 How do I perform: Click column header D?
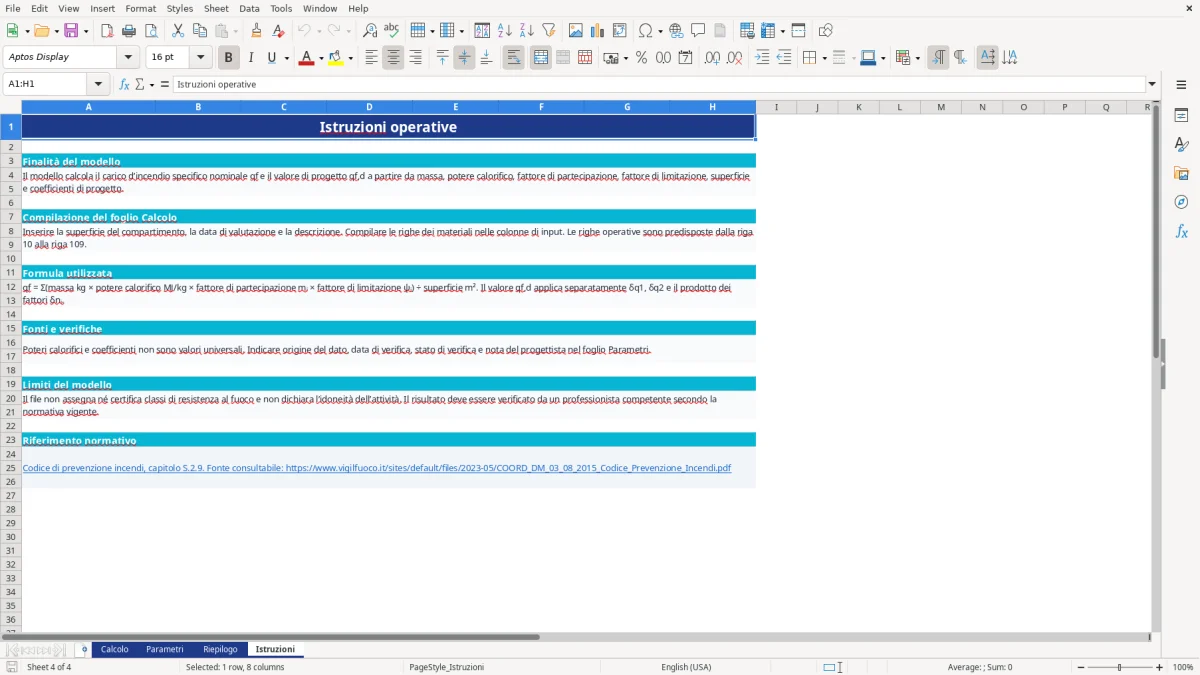[369, 107]
